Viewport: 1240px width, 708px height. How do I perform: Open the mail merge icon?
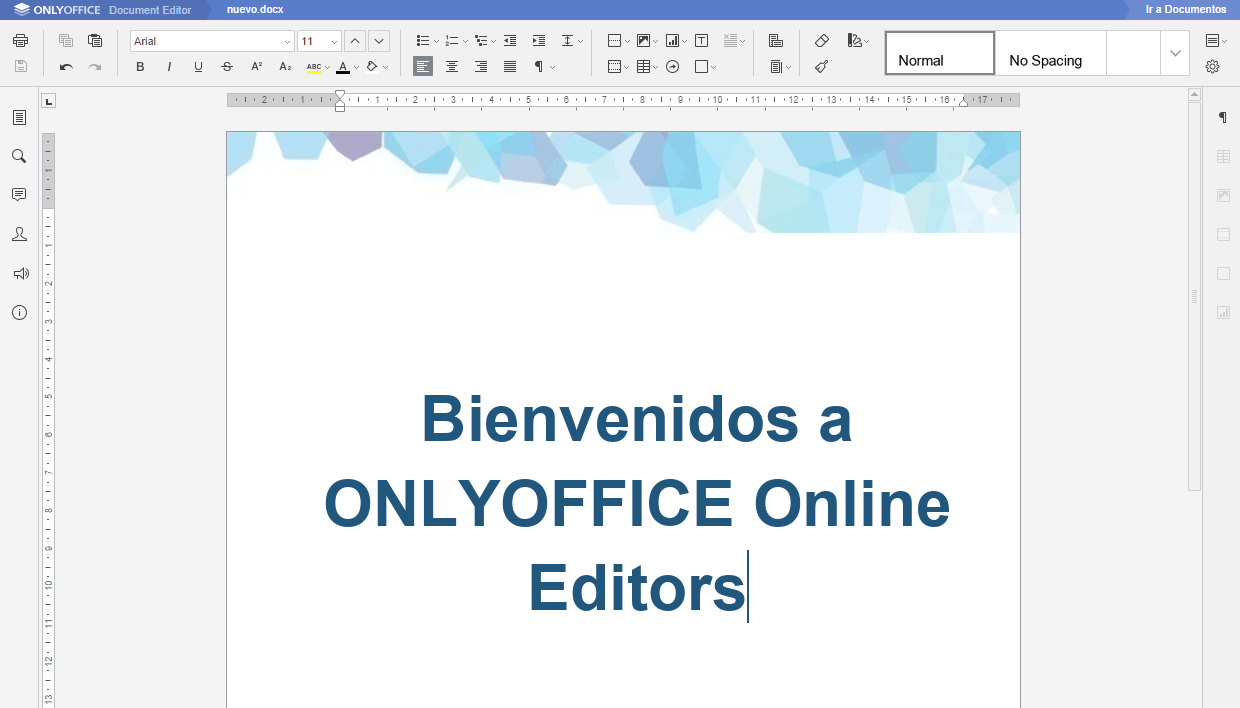[x=776, y=41]
